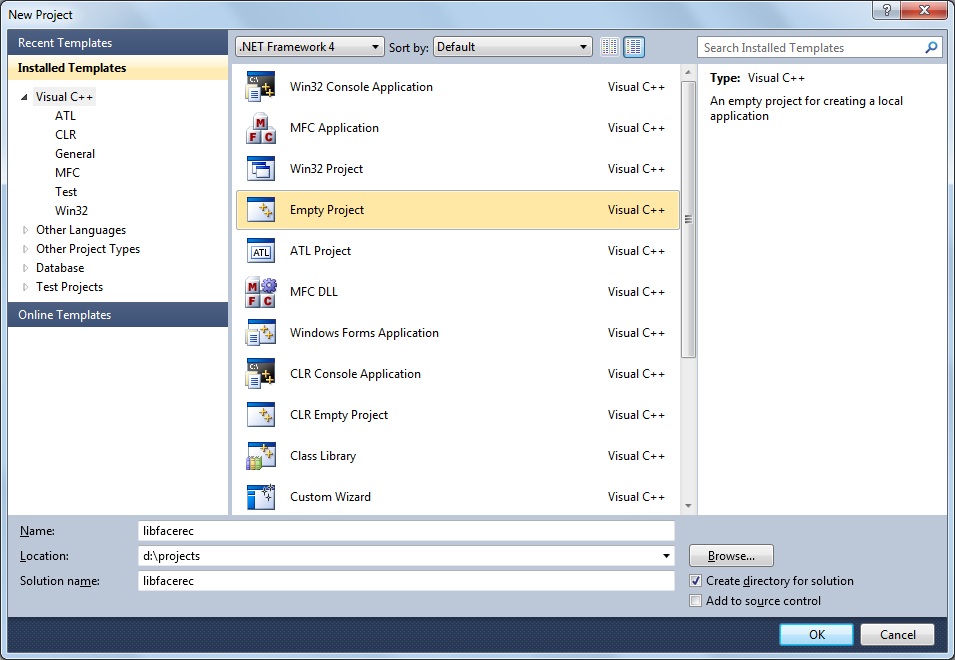
Task: Expand the Other Languages node
Action: click(25, 230)
